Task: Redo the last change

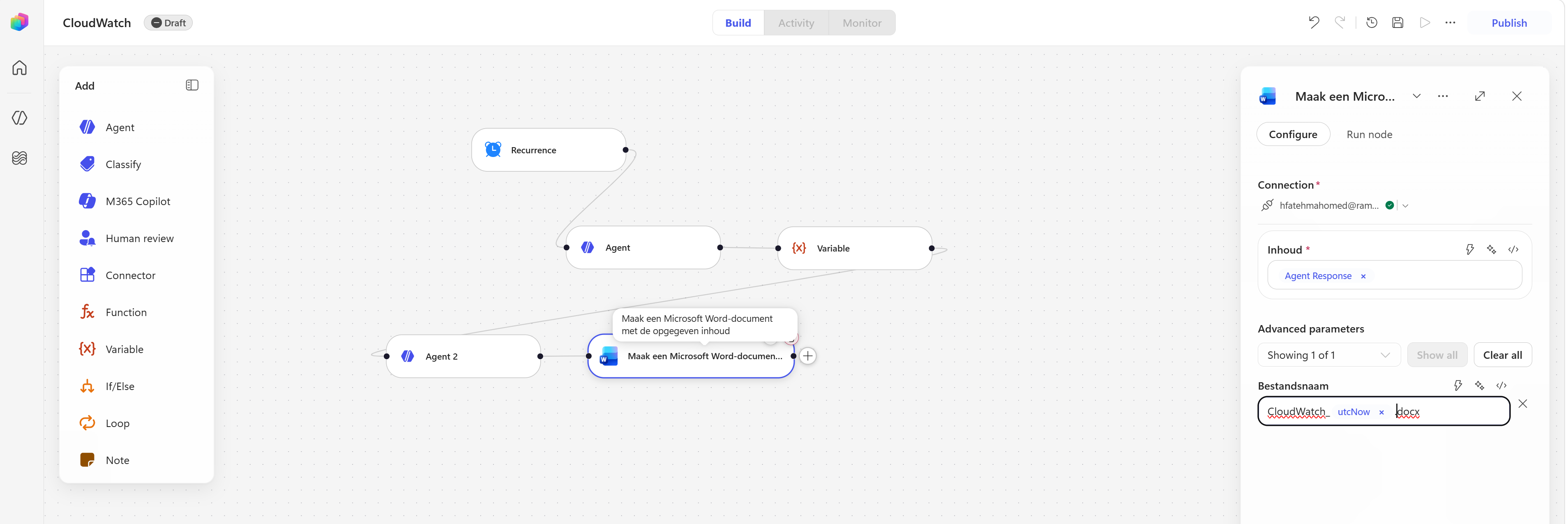Action: [1340, 23]
